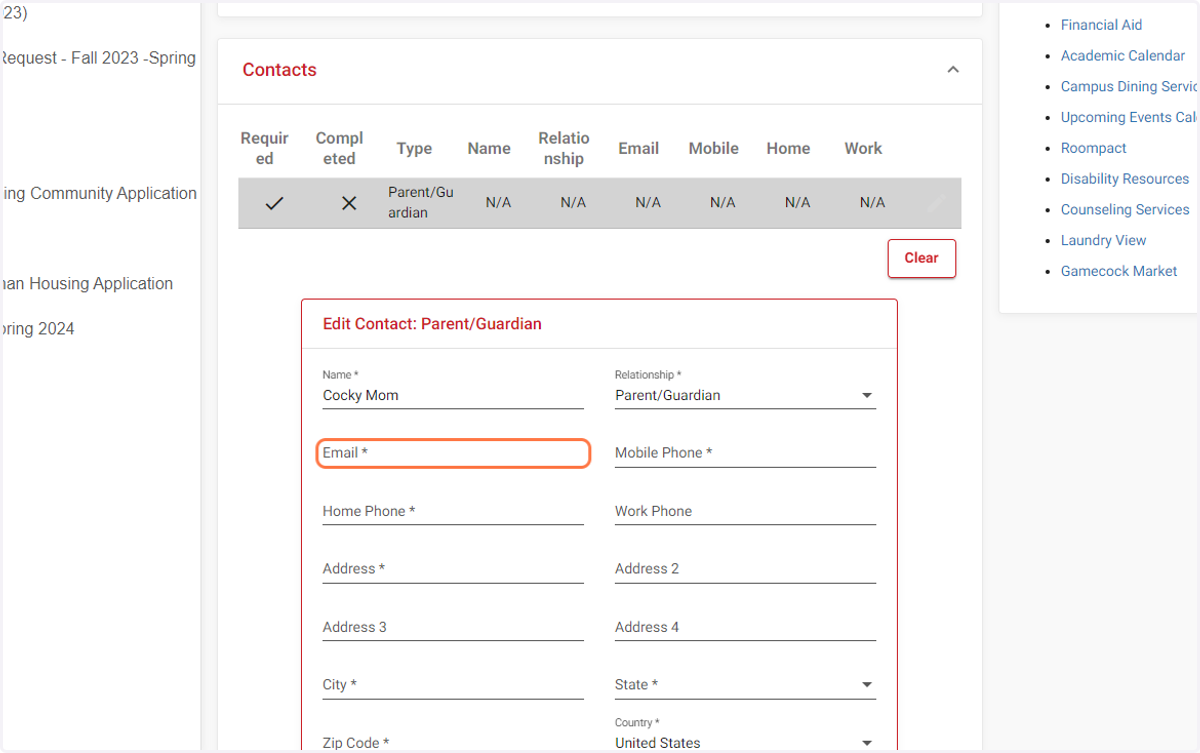The height and width of the screenshot is (753, 1200).
Task: Open Housing Application item in left sidebar
Action: click(87, 284)
